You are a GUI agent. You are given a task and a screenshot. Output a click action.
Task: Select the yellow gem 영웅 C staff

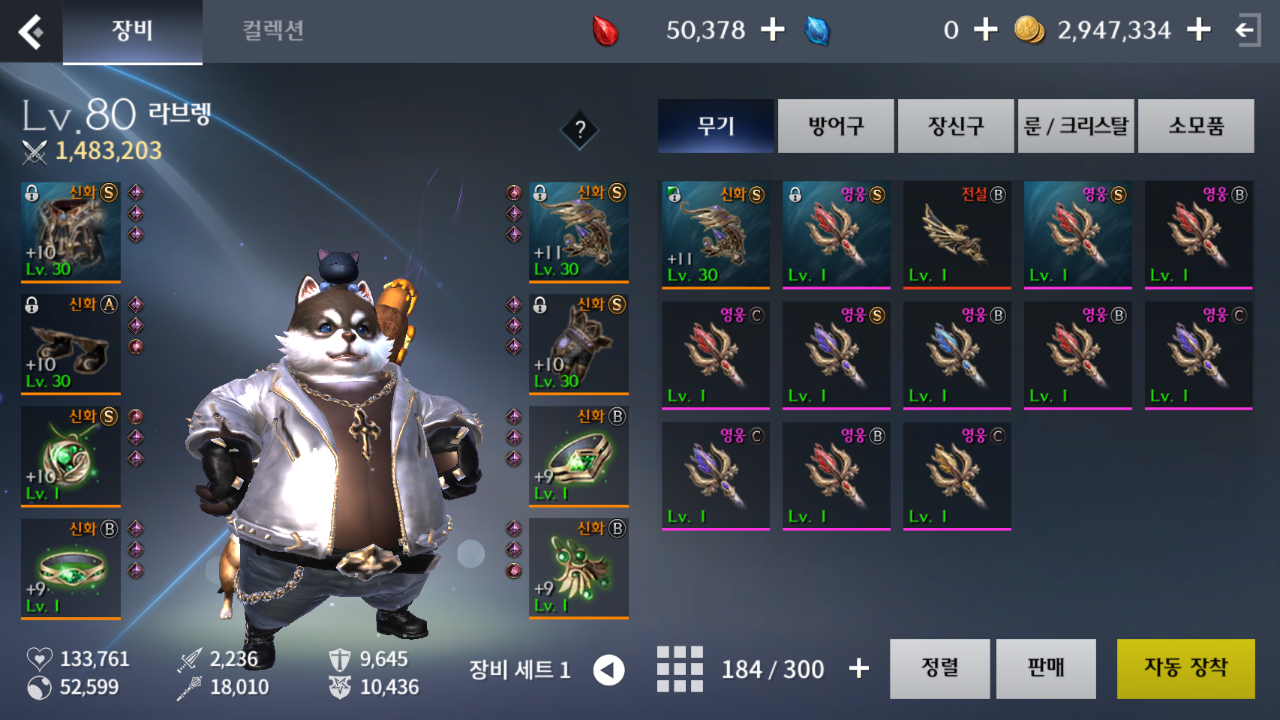click(x=957, y=476)
